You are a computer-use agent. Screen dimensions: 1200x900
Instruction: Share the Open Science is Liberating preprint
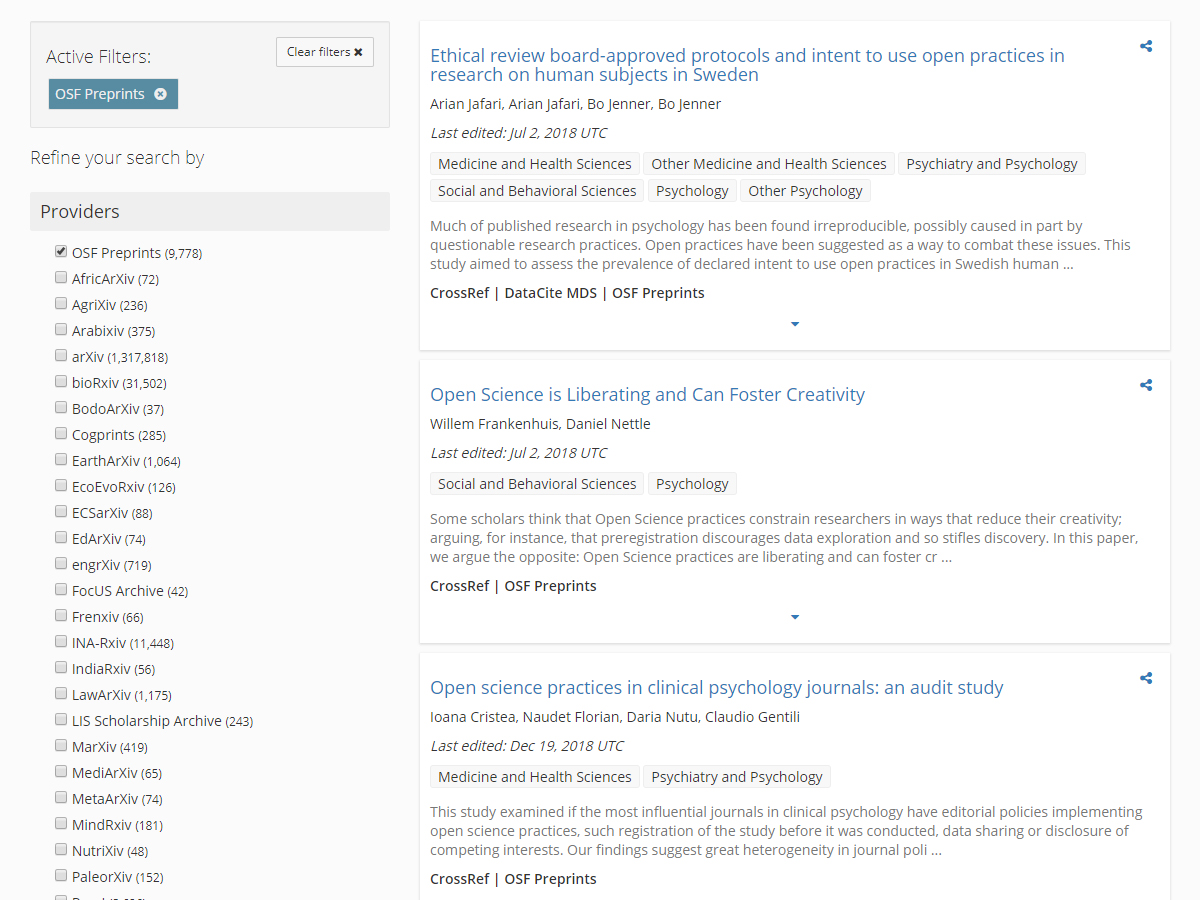pyautogui.click(x=1145, y=384)
